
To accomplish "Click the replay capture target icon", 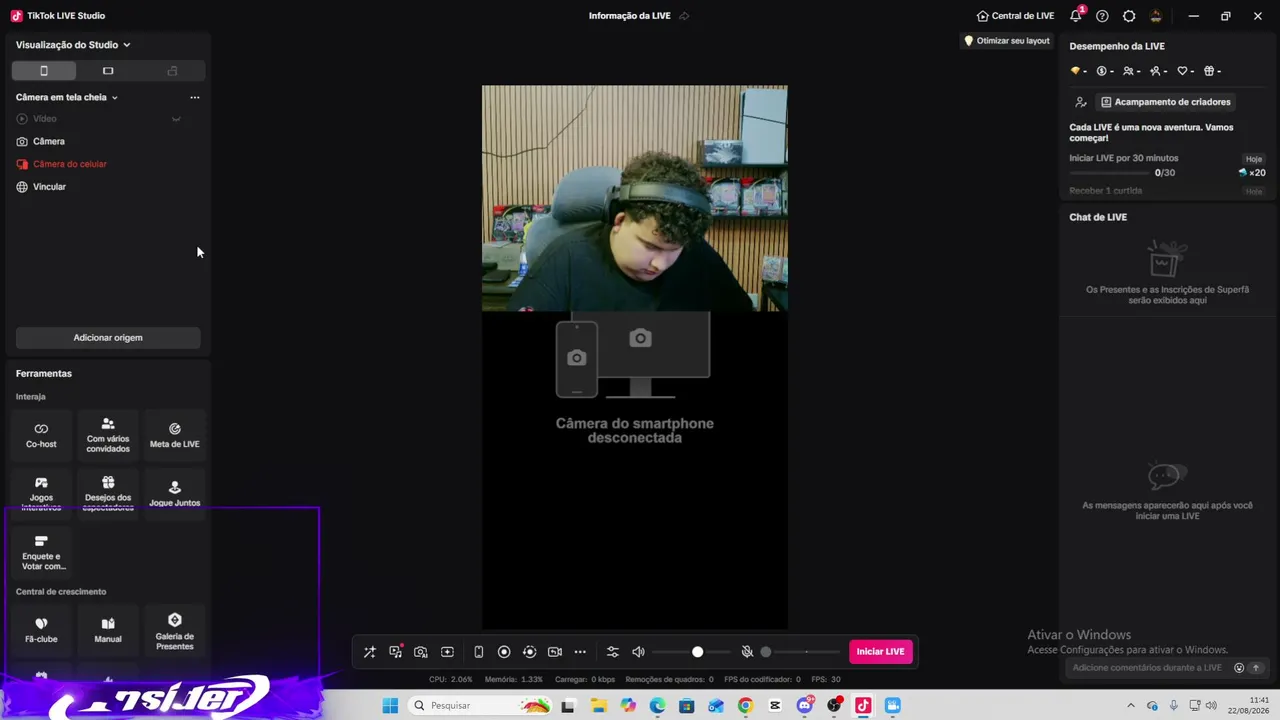I will [x=530, y=652].
